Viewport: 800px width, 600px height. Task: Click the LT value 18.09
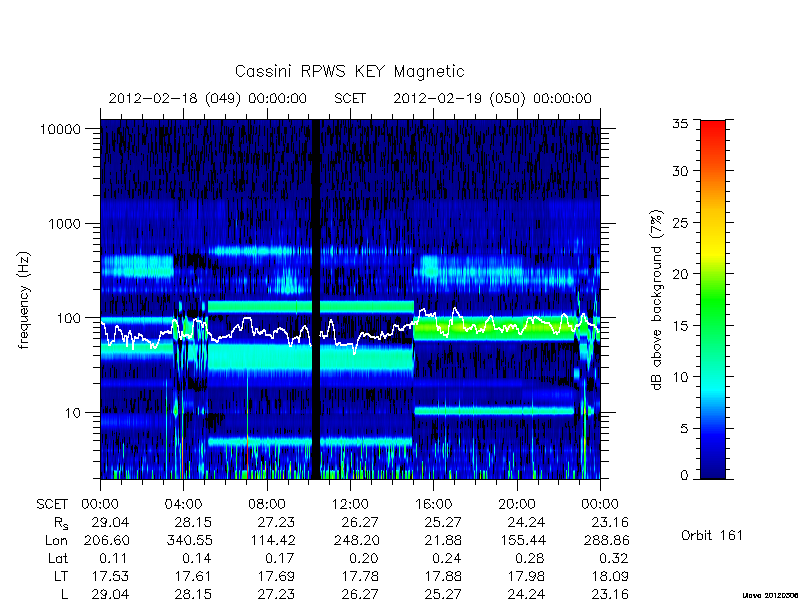(610, 577)
